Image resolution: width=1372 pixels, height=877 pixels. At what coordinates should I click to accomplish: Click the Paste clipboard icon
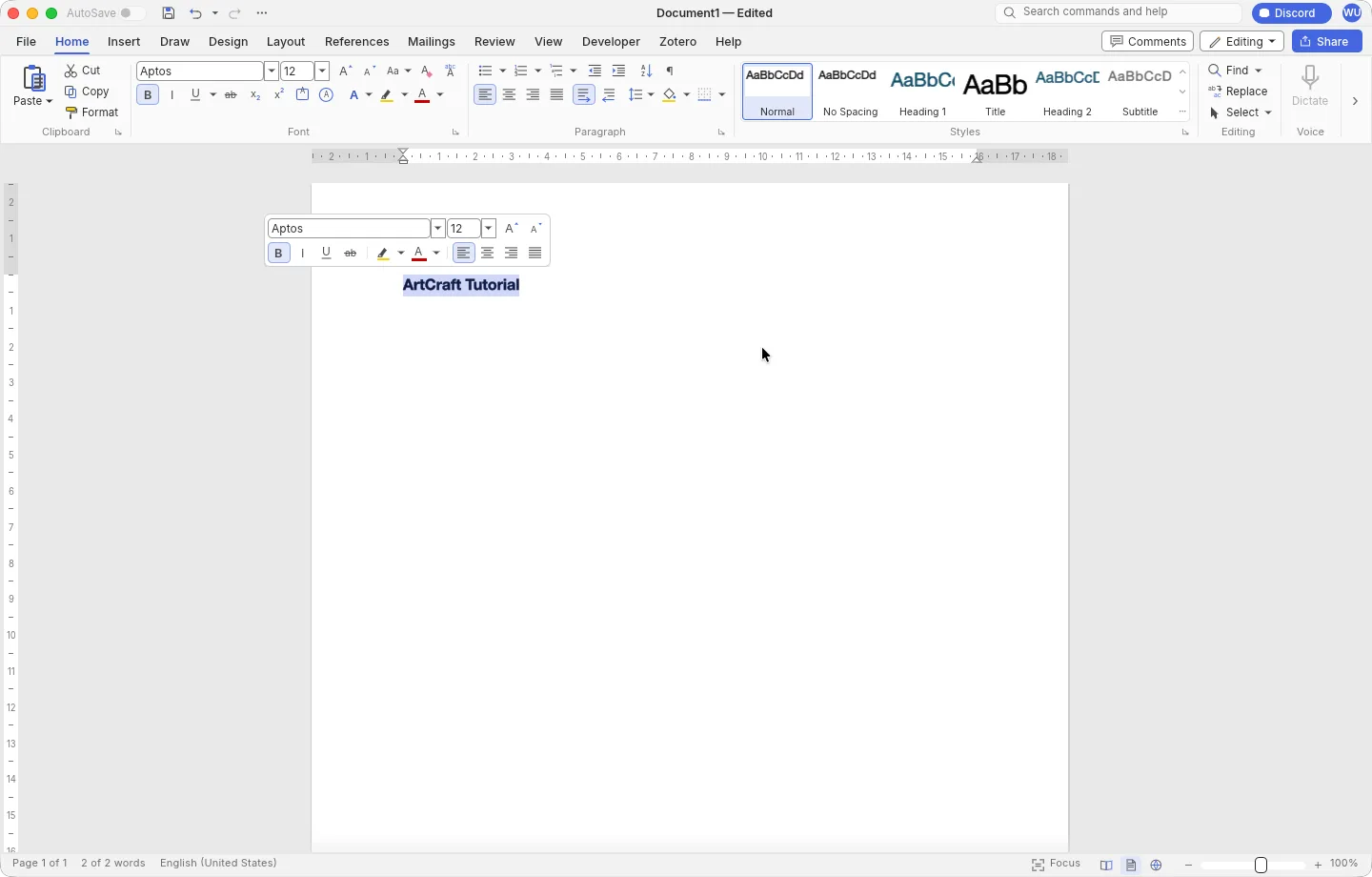pyautogui.click(x=33, y=78)
